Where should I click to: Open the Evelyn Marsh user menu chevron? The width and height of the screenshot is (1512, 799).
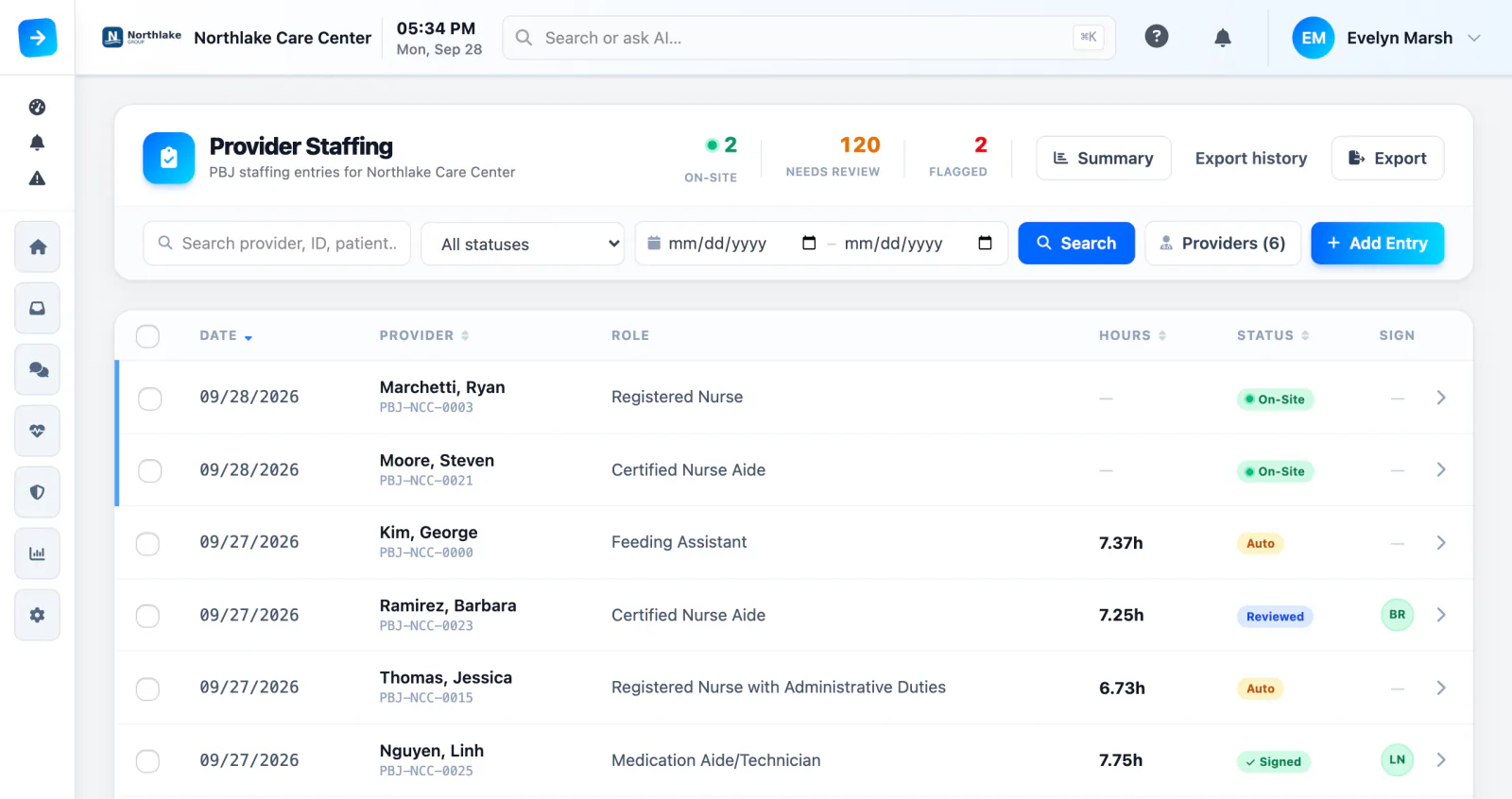click(x=1474, y=38)
